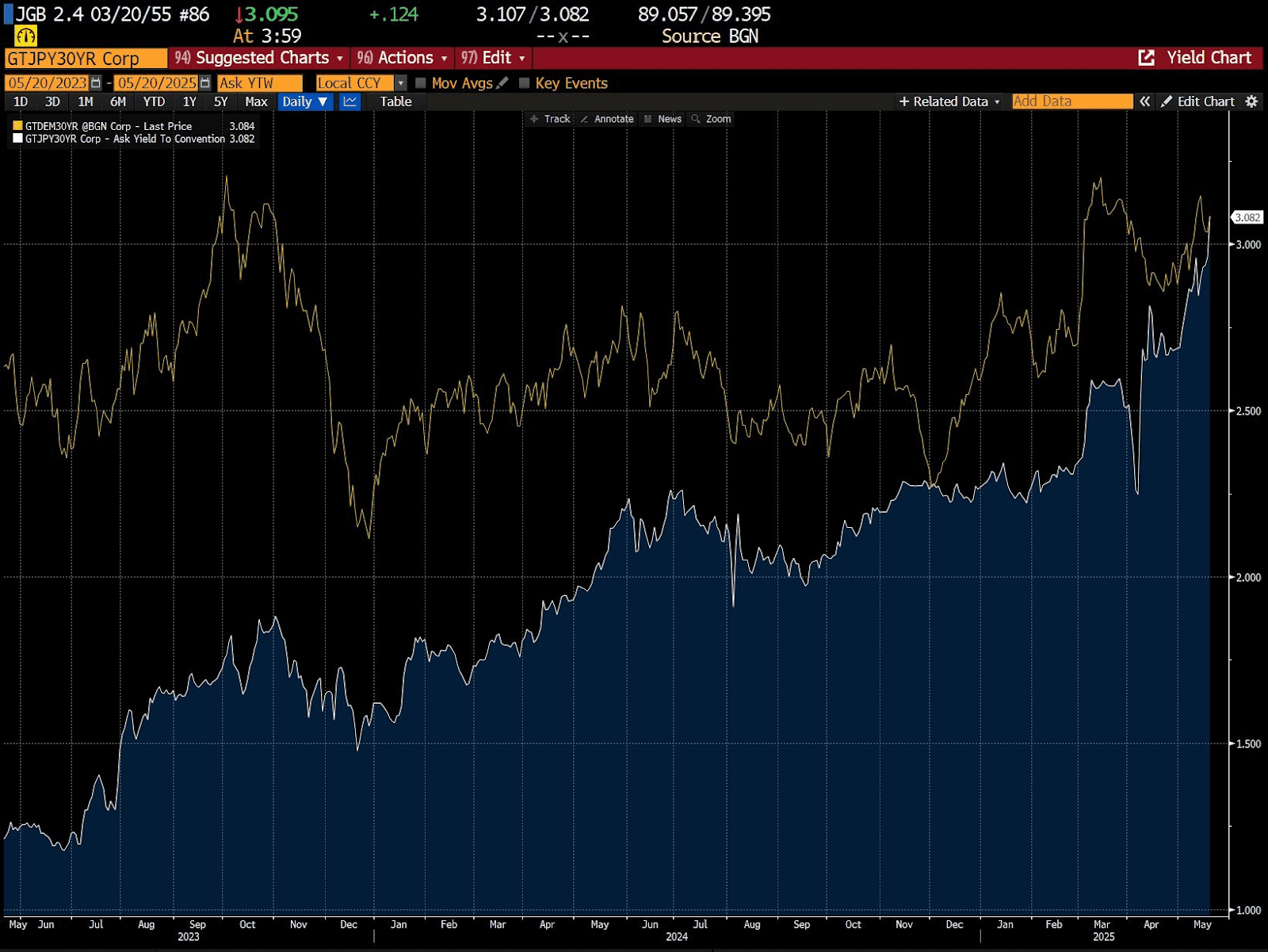This screenshot has height=952, width=1268.
Task: Activate the chart Zoom tool
Action: [712, 119]
